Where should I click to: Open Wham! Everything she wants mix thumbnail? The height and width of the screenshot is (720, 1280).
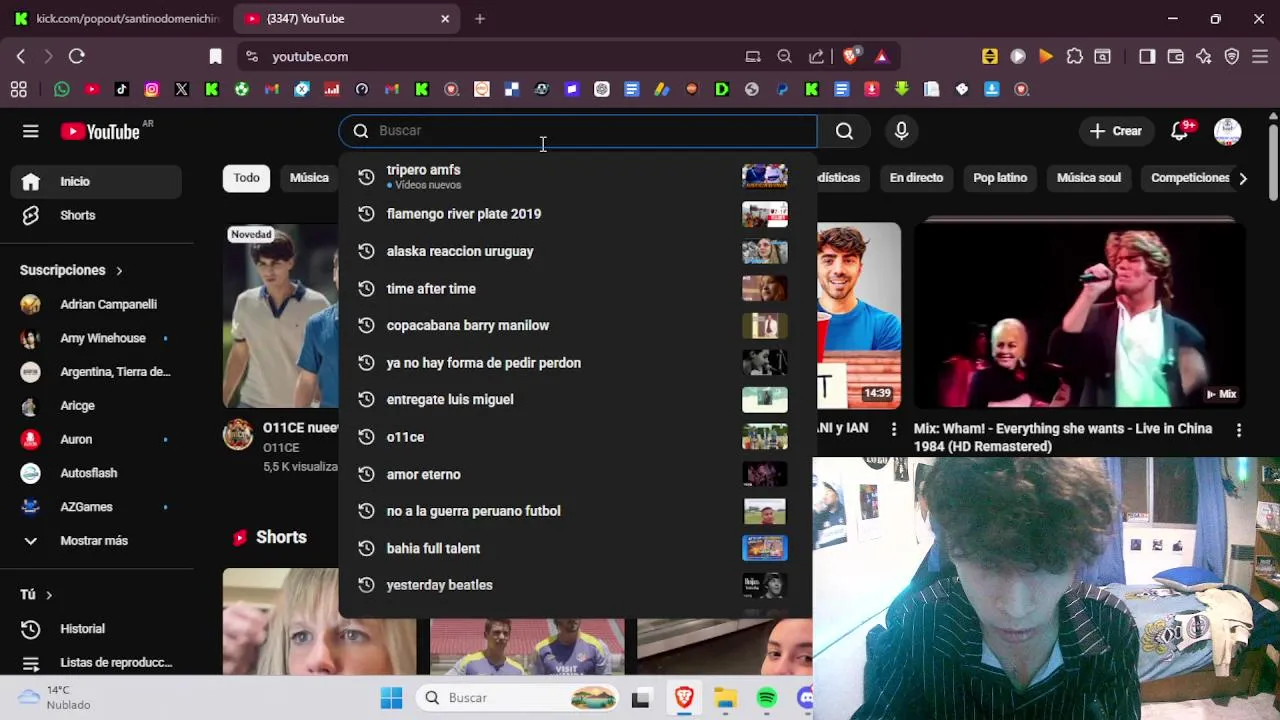tap(1079, 315)
